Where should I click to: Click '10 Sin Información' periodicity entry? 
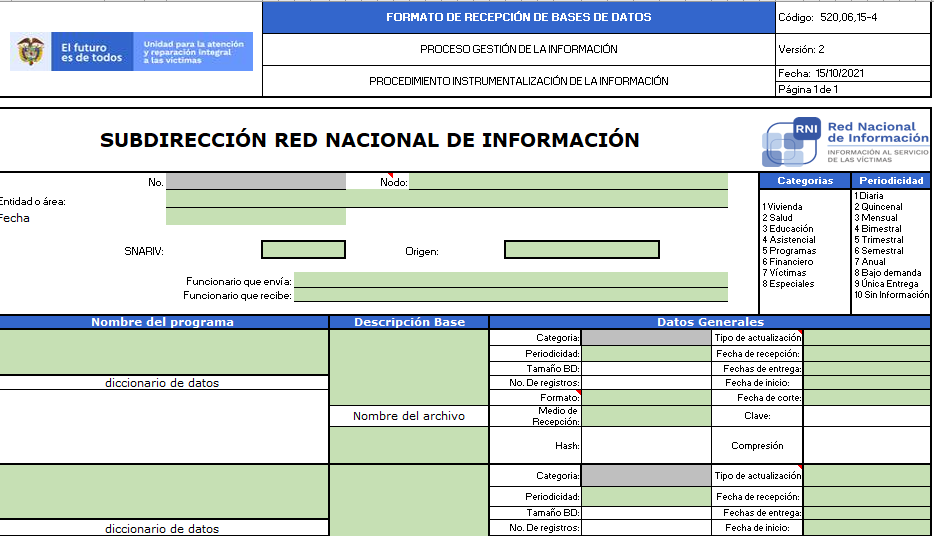tap(891, 295)
